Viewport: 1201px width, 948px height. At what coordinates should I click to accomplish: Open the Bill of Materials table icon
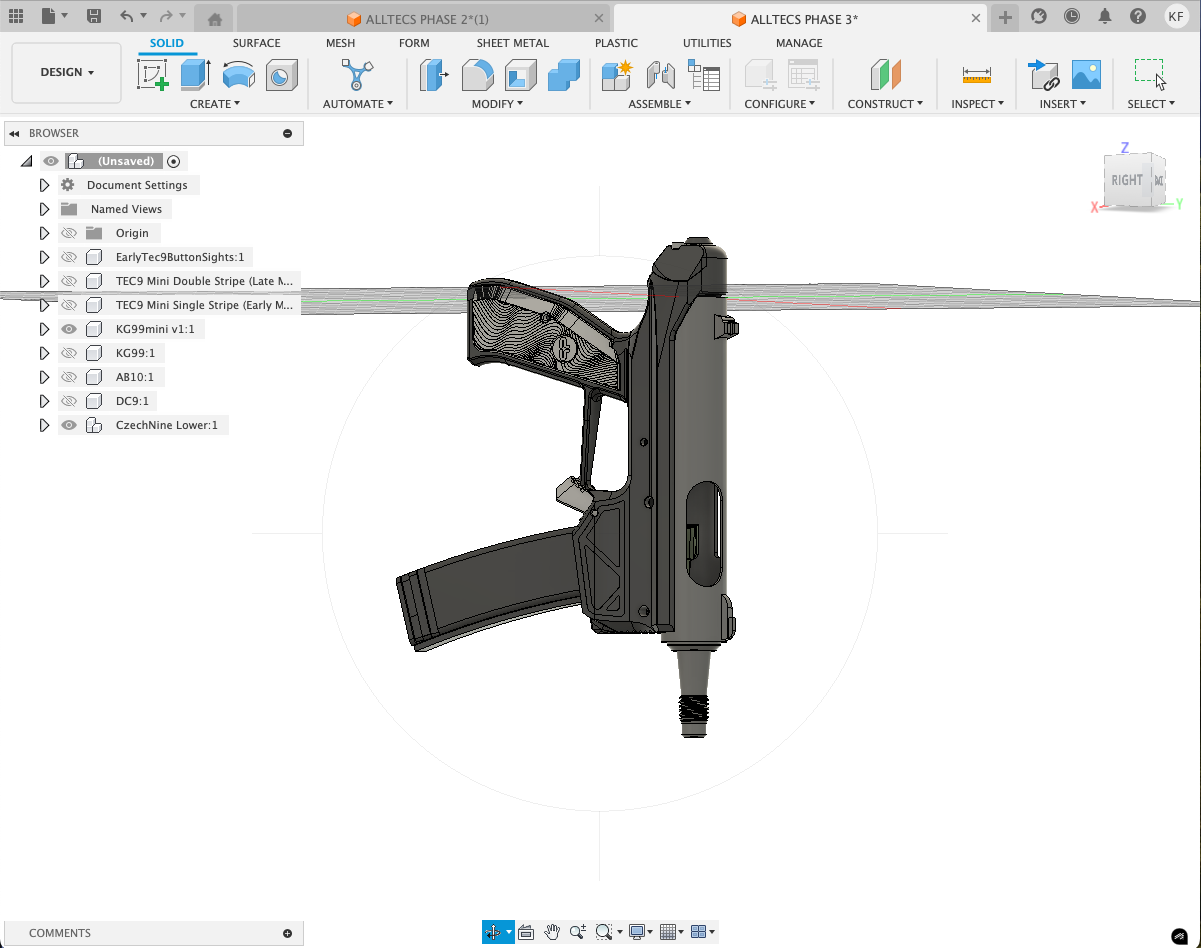[704, 75]
